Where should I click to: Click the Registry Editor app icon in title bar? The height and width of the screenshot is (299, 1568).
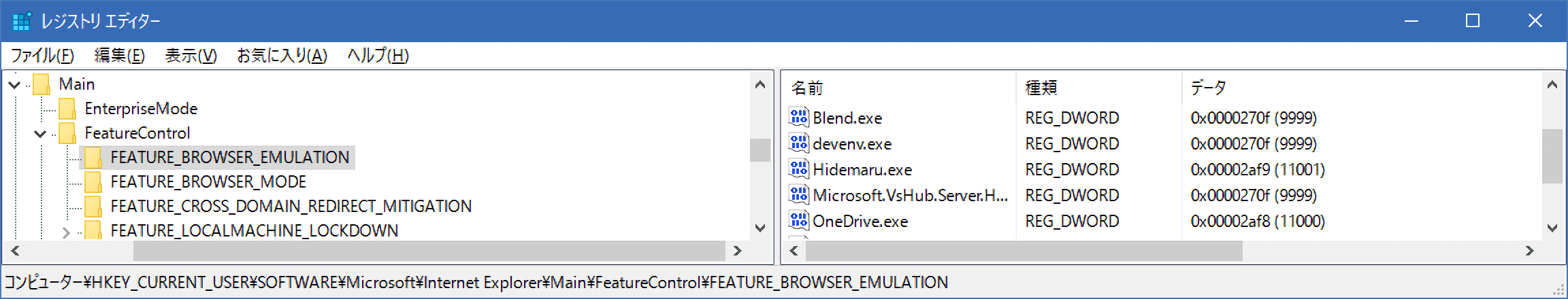pyautogui.click(x=22, y=21)
